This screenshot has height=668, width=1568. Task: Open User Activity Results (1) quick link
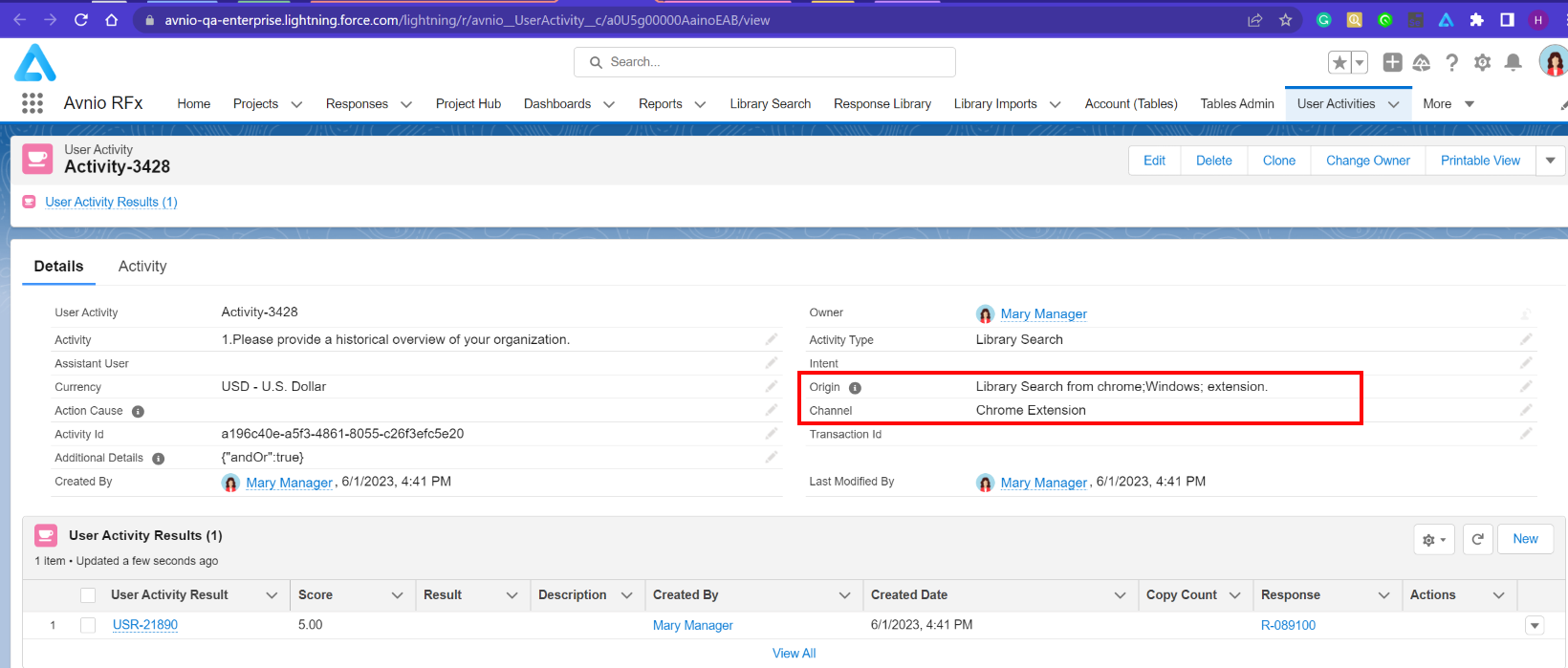(111, 202)
